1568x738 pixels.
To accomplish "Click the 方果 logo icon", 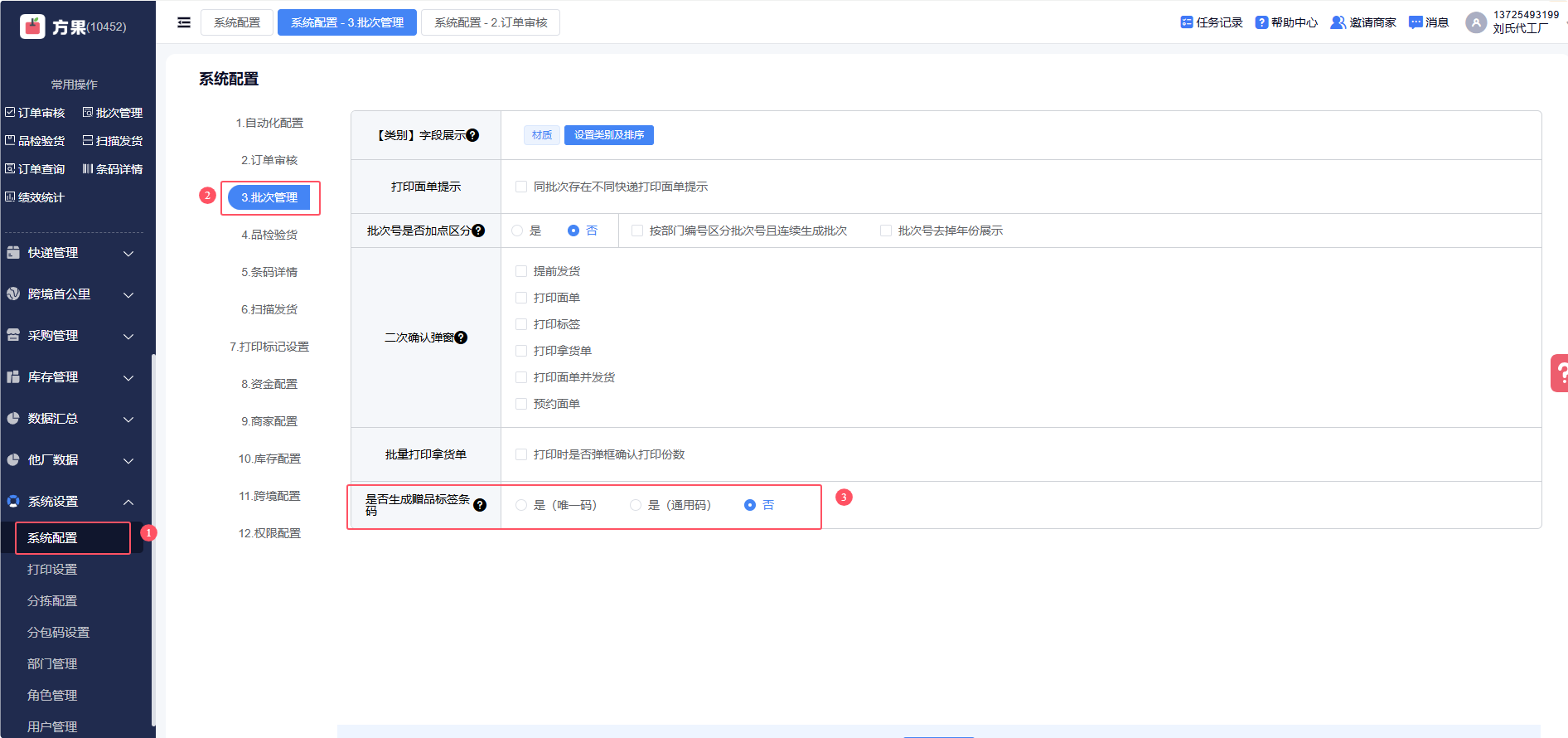I will [32, 27].
